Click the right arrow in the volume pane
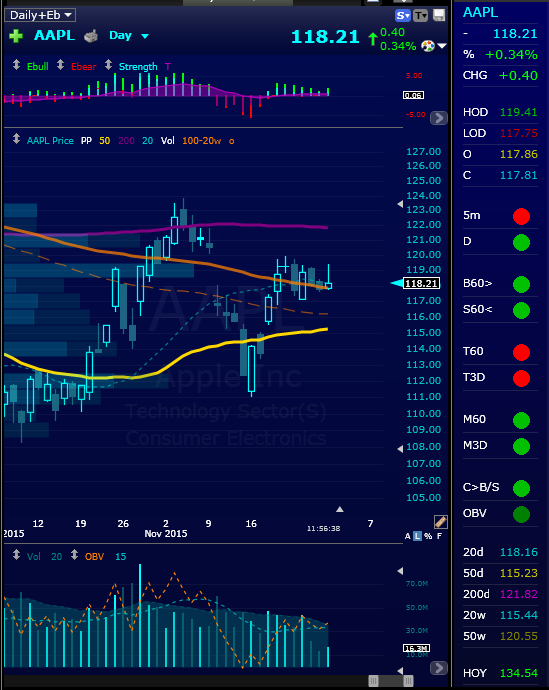The height and width of the screenshot is (690, 549). point(439,668)
